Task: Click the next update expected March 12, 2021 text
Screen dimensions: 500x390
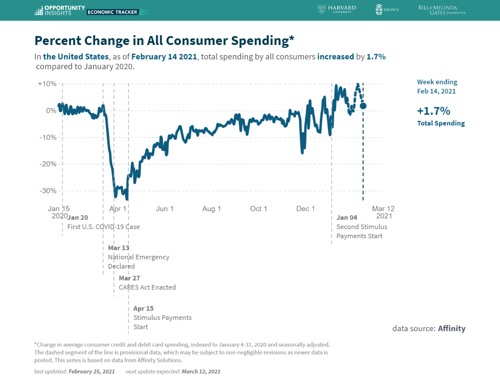Action: coord(173,371)
